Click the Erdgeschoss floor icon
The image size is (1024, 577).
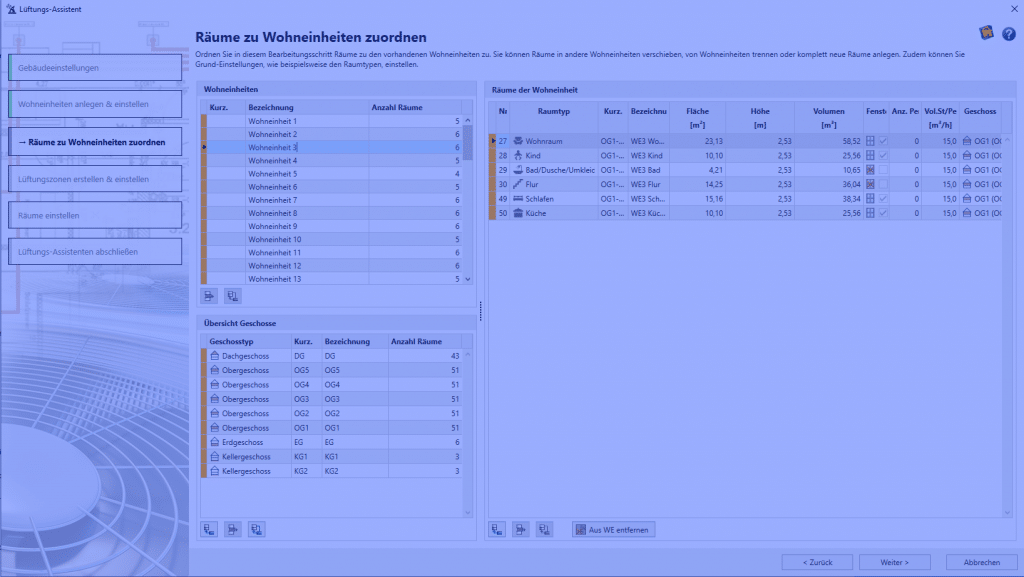pyautogui.click(x=214, y=442)
